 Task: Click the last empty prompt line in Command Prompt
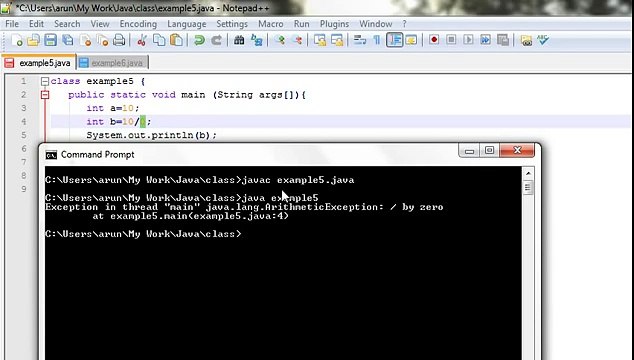tap(144, 234)
